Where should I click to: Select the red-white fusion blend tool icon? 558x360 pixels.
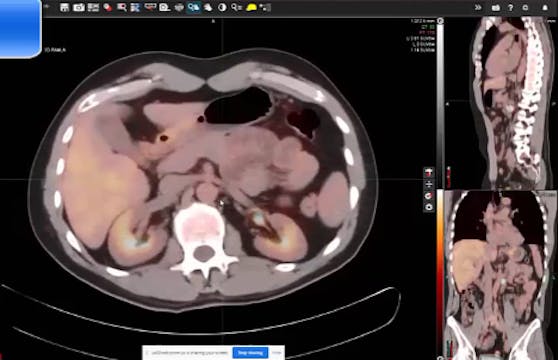coord(107,7)
